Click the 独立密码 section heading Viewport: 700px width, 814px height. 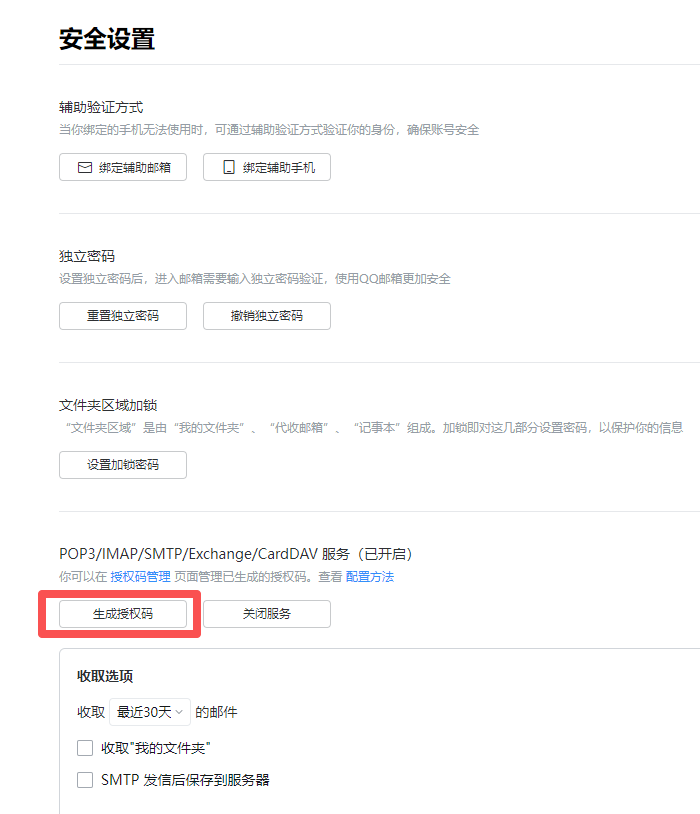click(x=87, y=256)
